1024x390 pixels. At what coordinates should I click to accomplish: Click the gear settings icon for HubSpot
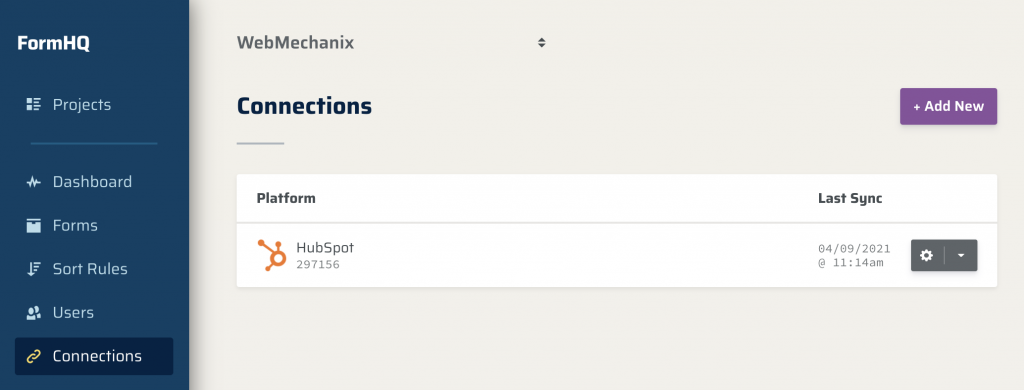pos(927,255)
